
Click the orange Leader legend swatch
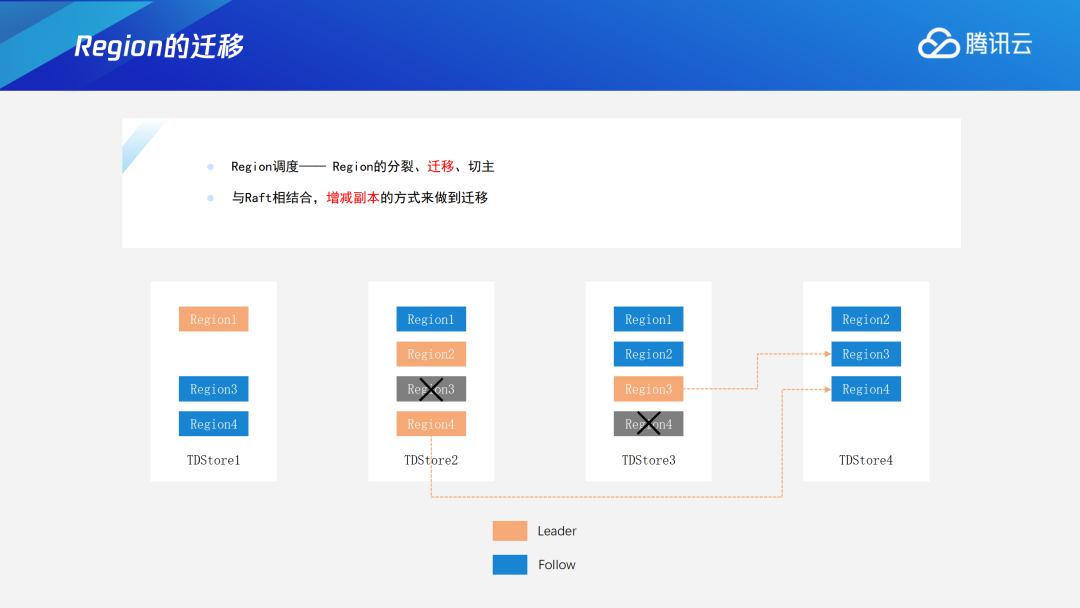pos(510,531)
